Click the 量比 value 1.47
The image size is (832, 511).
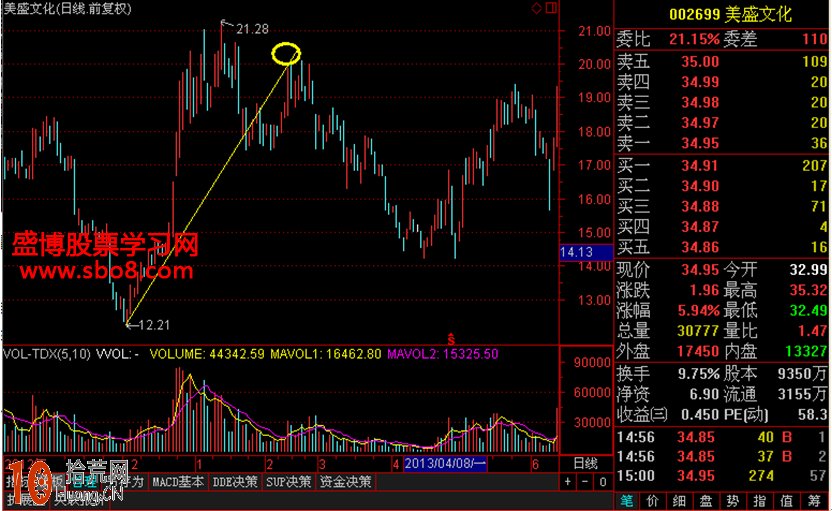[x=812, y=331]
